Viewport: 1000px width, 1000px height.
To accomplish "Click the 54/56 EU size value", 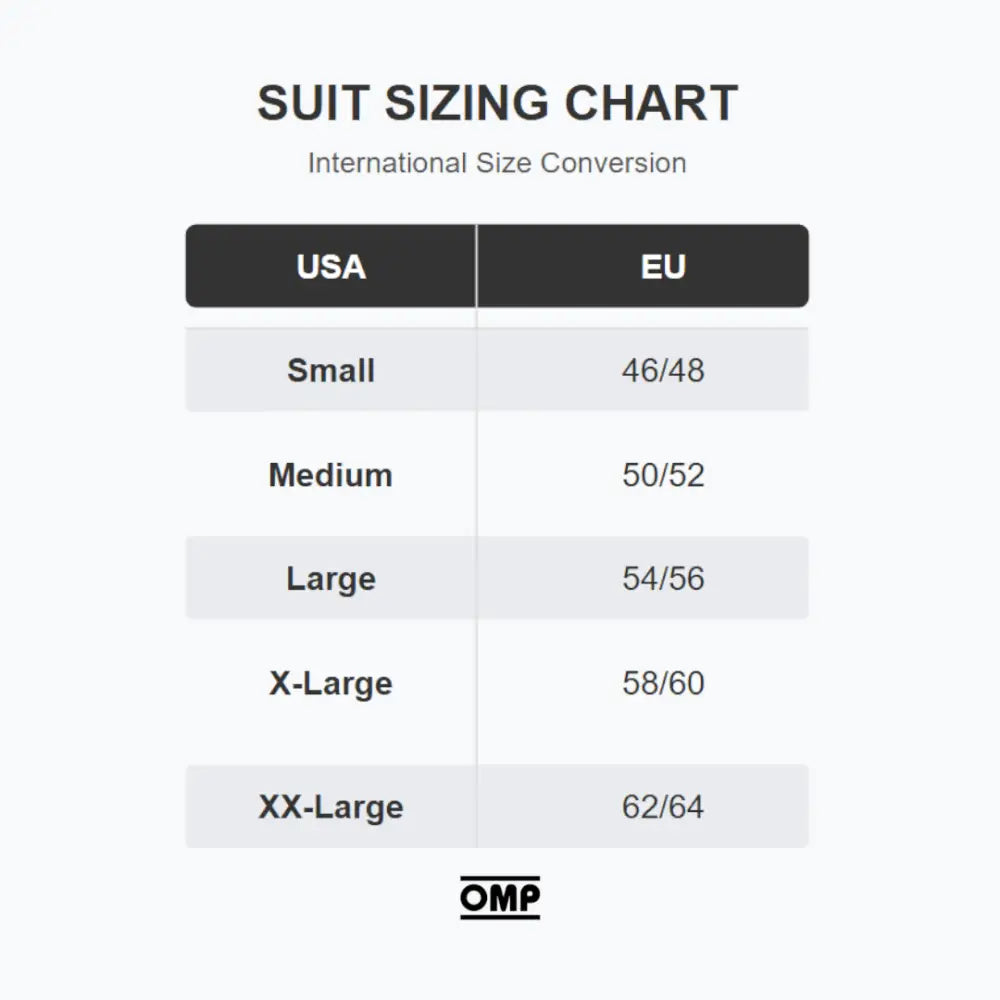I will coord(663,578).
